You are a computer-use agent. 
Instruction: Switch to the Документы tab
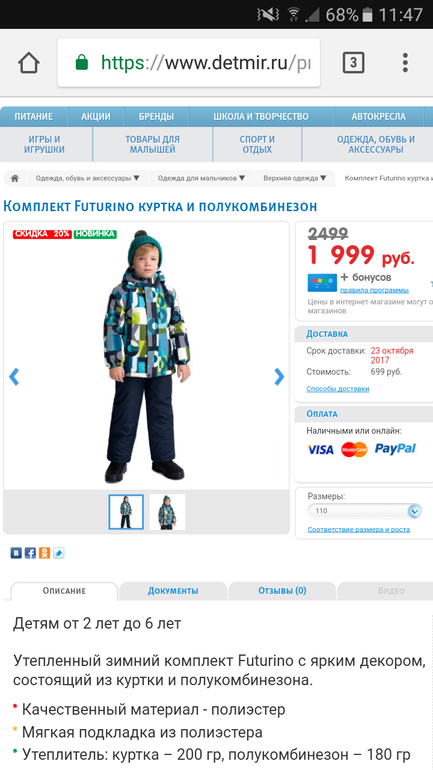(173, 591)
